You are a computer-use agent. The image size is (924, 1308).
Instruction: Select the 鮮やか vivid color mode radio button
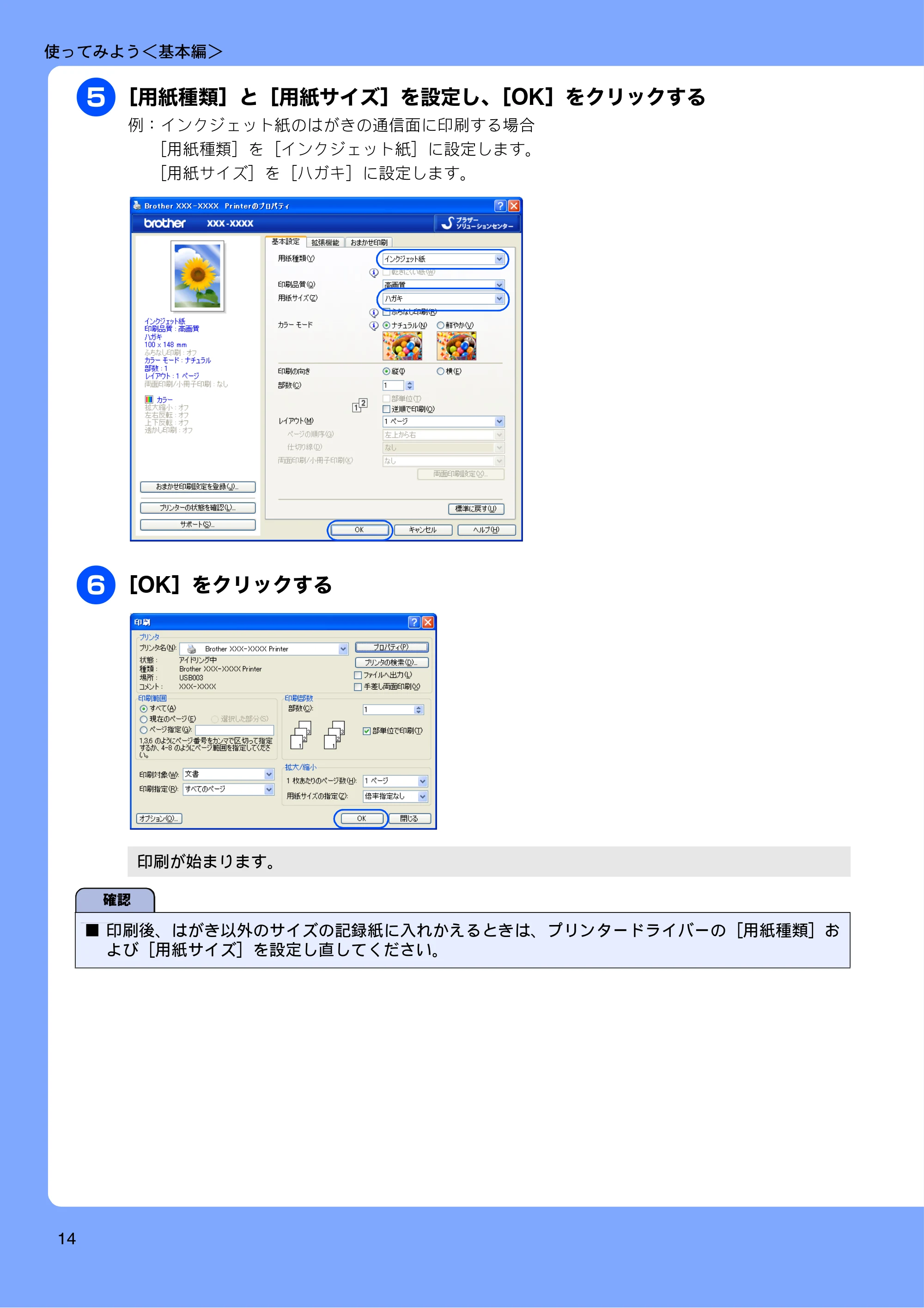[440, 325]
